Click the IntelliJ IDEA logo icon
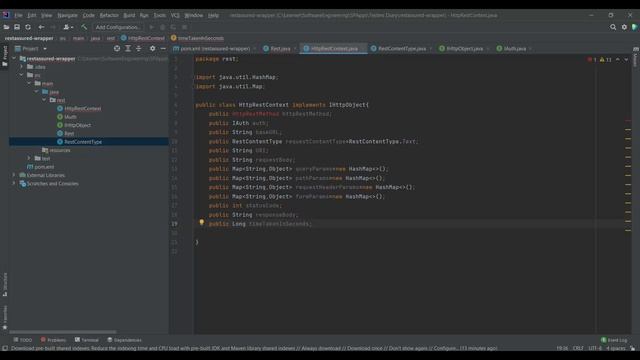This screenshot has height=360, width=640. point(6,15)
